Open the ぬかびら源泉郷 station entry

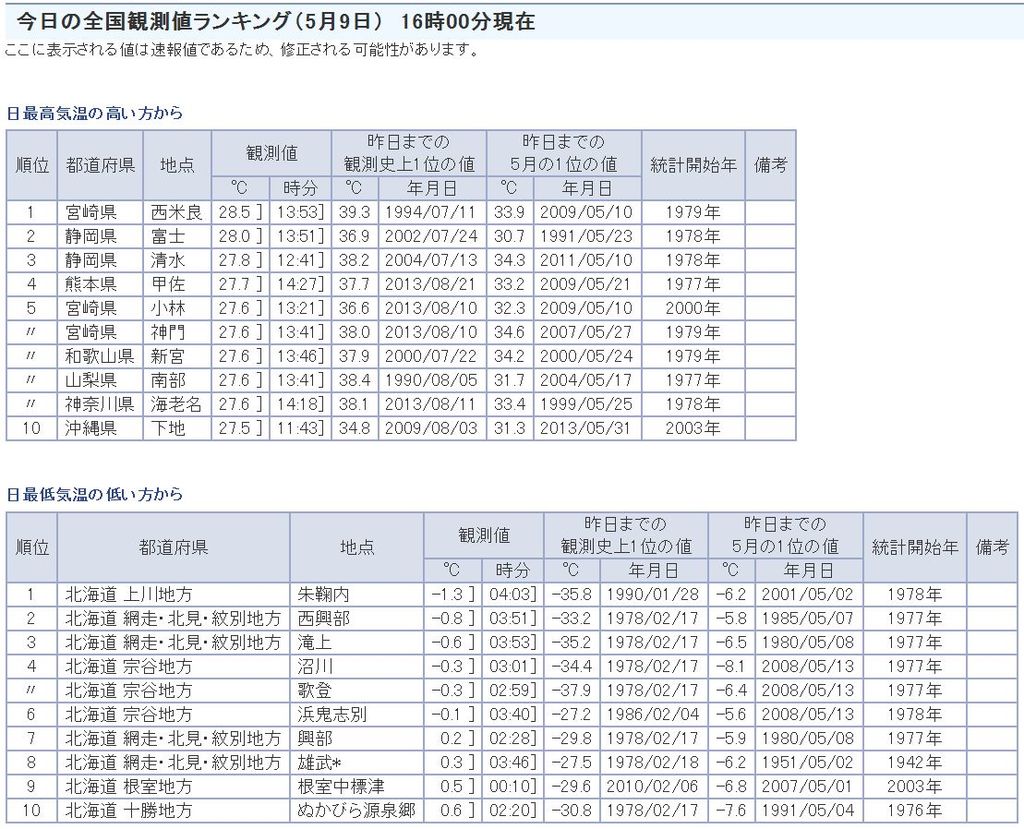point(355,810)
